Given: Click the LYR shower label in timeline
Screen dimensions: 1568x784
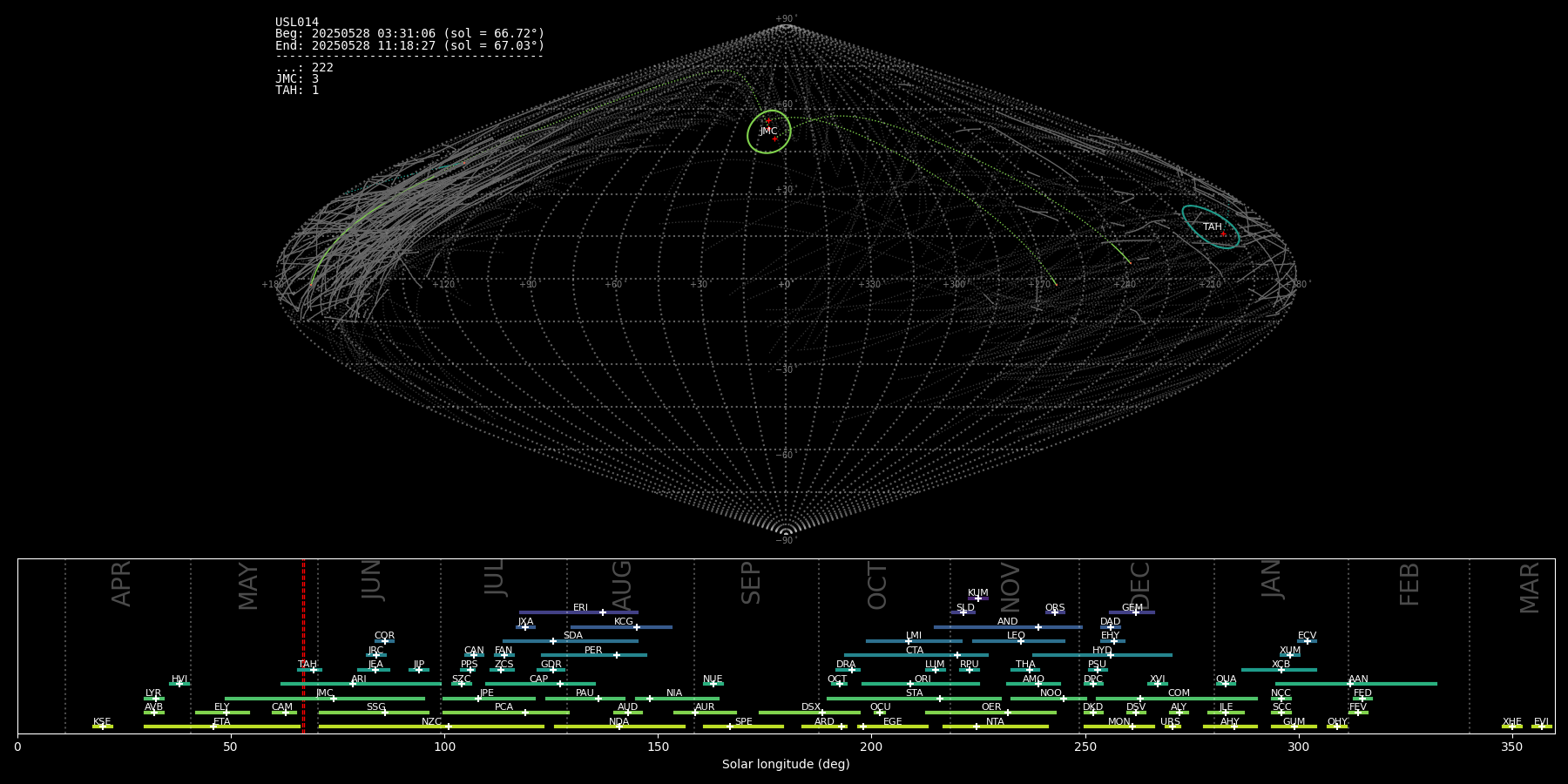Looking at the screenshot, I should [153, 693].
